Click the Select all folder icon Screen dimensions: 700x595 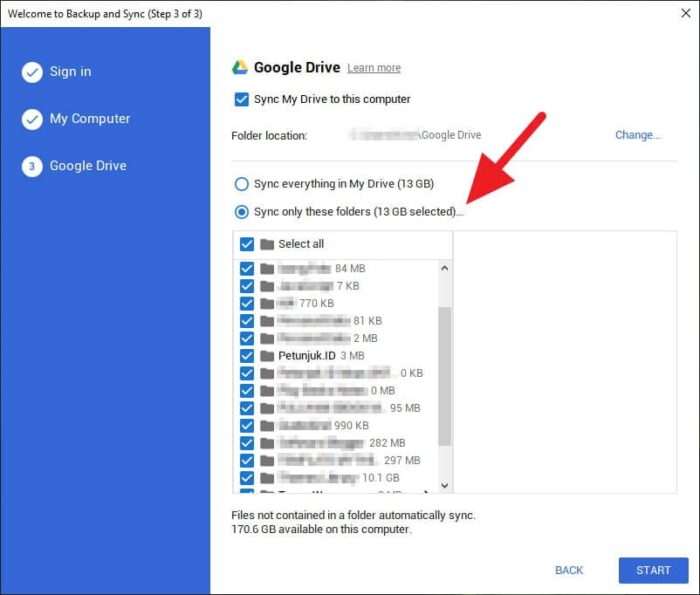click(267, 244)
